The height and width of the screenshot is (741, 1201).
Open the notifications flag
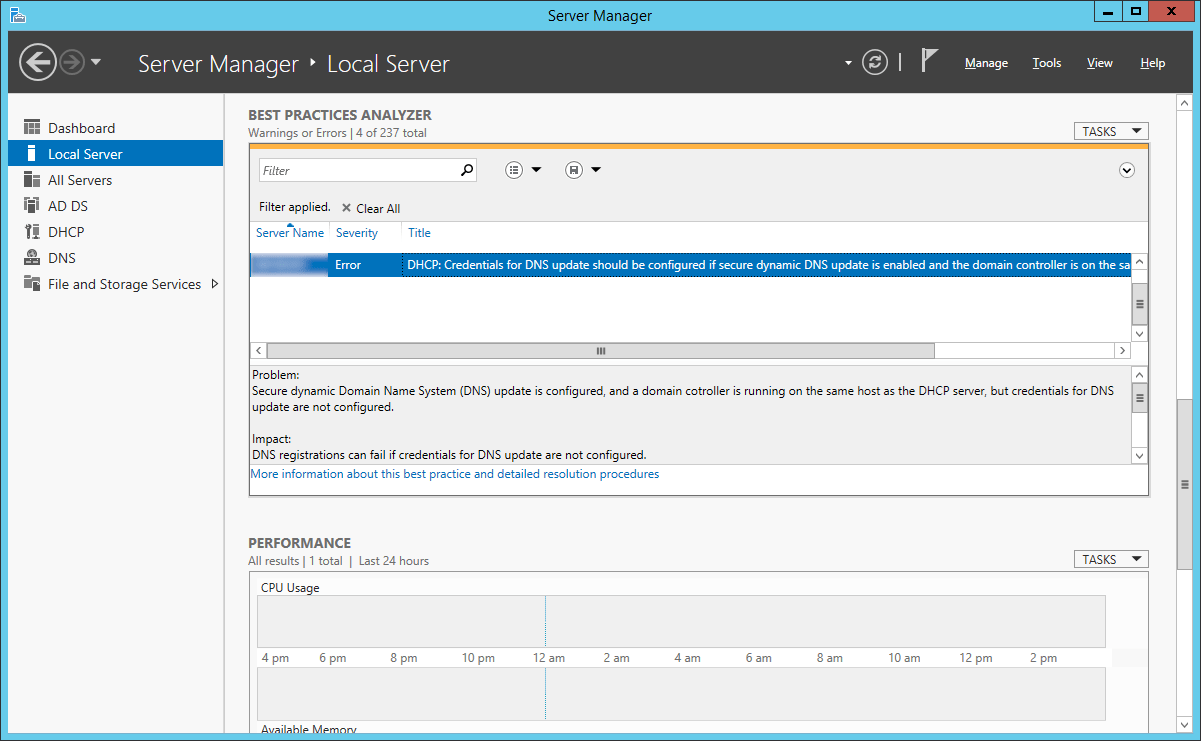pyautogui.click(x=929, y=62)
